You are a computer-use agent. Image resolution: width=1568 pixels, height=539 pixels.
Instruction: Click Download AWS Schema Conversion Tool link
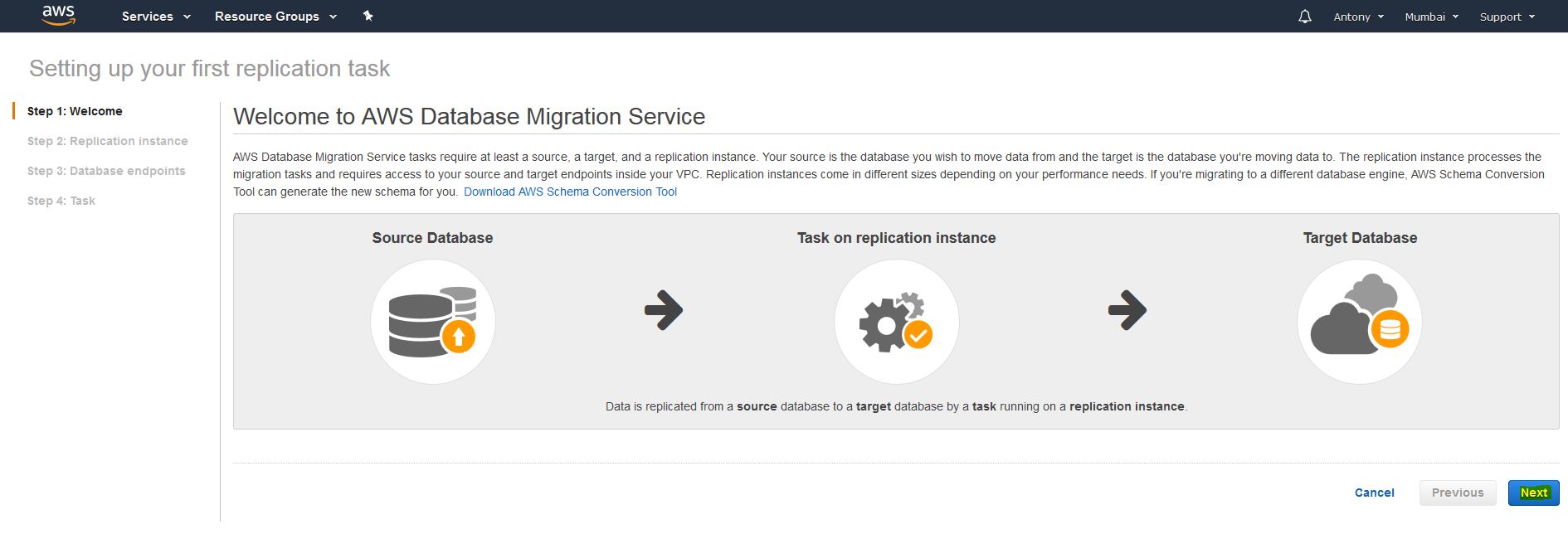pos(570,192)
